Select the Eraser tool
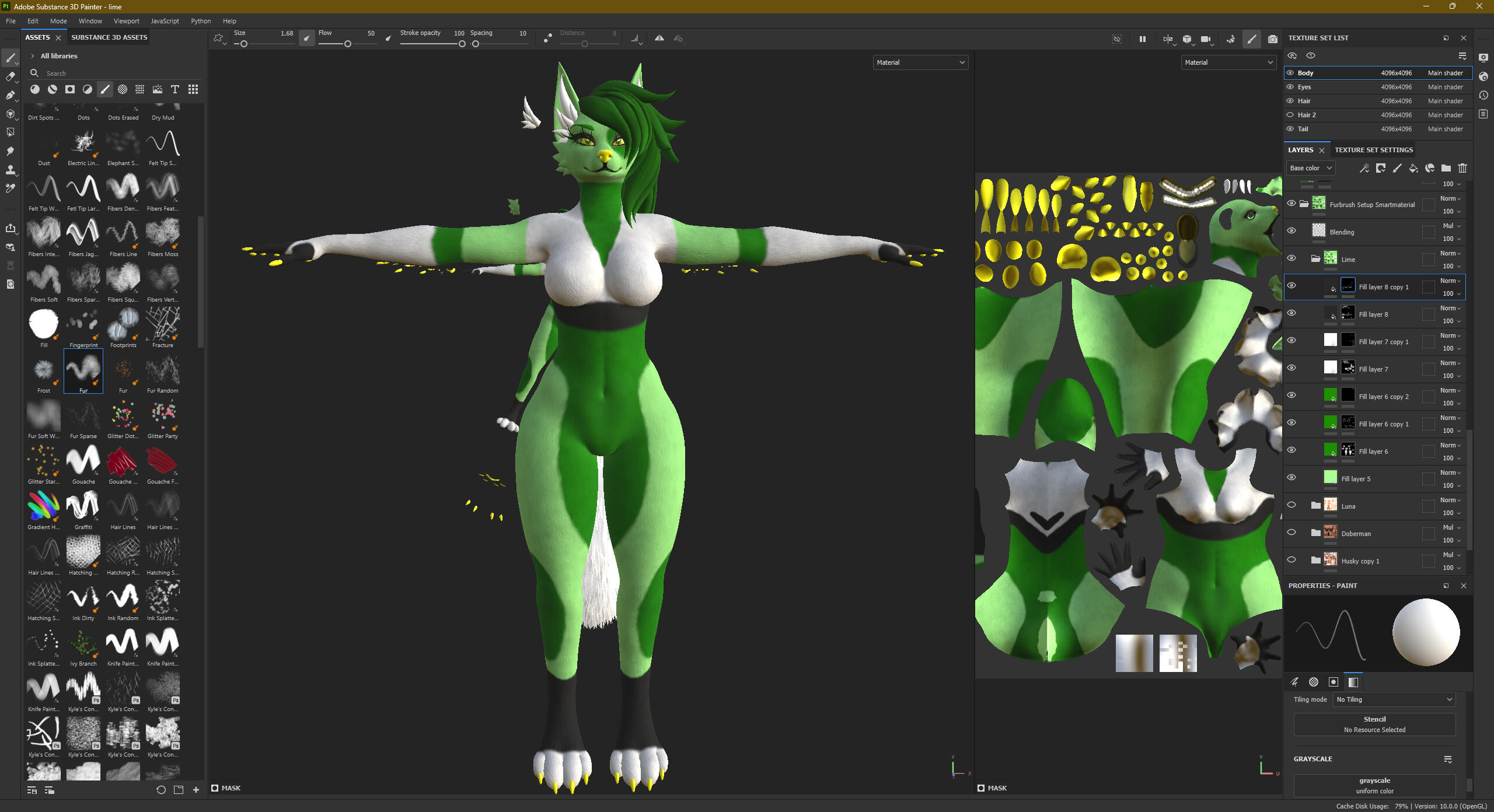The image size is (1494, 812). click(x=11, y=76)
